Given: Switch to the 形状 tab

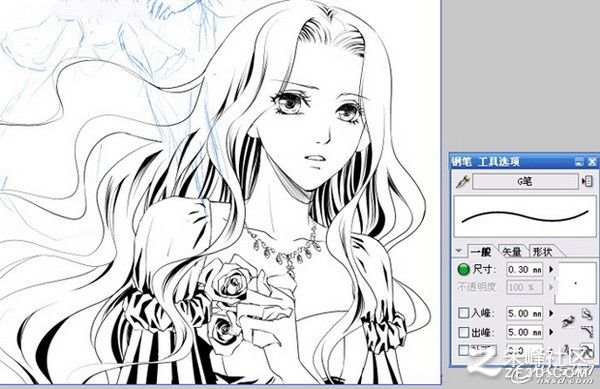Looking at the screenshot, I should [x=543, y=251].
